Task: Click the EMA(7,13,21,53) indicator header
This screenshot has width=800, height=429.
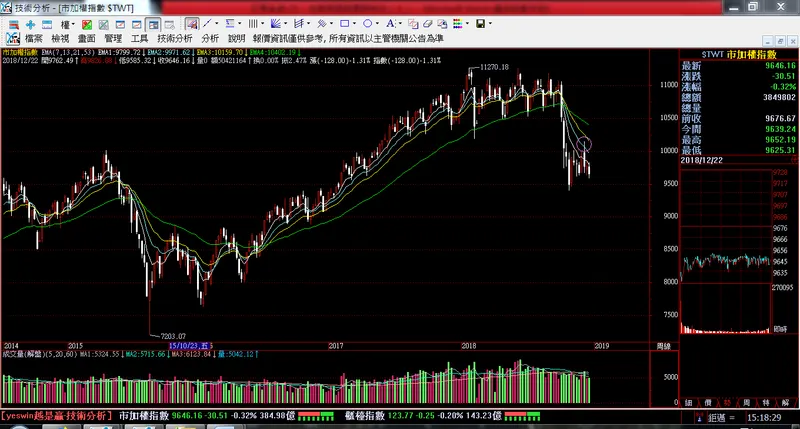Action: click(x=68, y=52)
